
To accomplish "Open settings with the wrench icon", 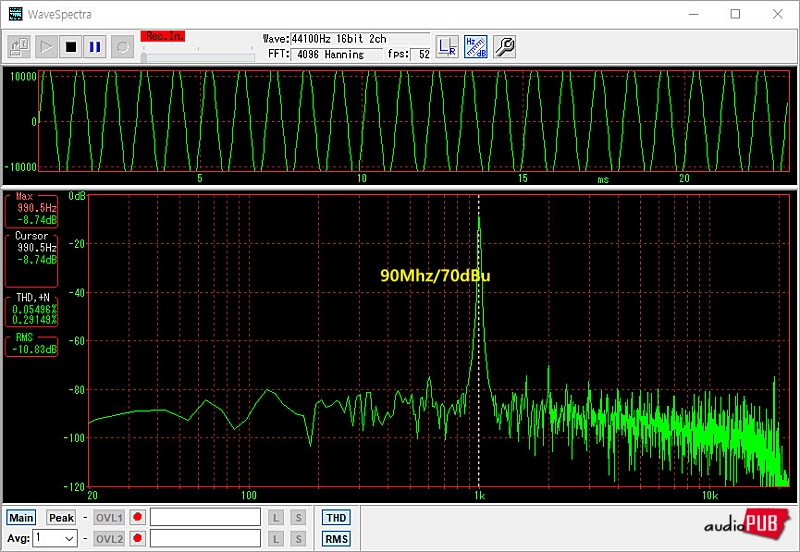I will 505,46.
